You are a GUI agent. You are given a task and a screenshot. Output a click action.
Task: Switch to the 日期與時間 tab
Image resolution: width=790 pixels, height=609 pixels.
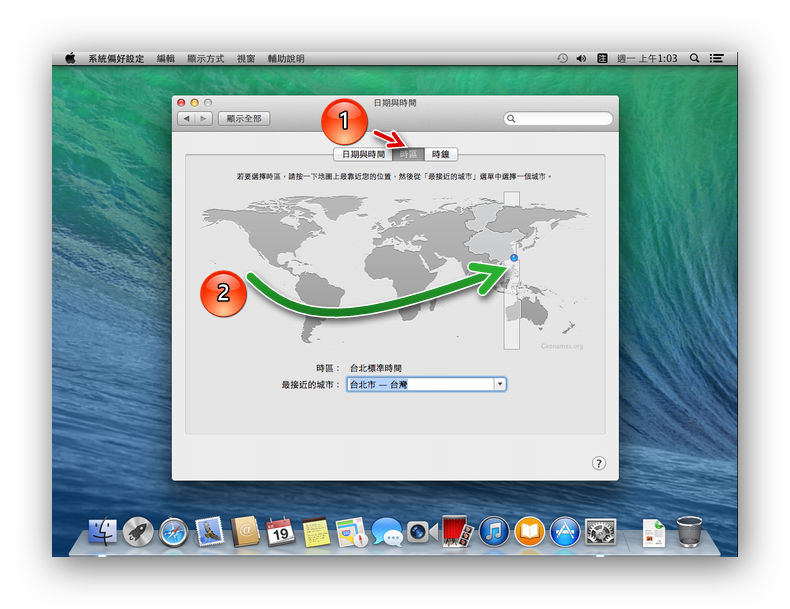coord(363,154)
